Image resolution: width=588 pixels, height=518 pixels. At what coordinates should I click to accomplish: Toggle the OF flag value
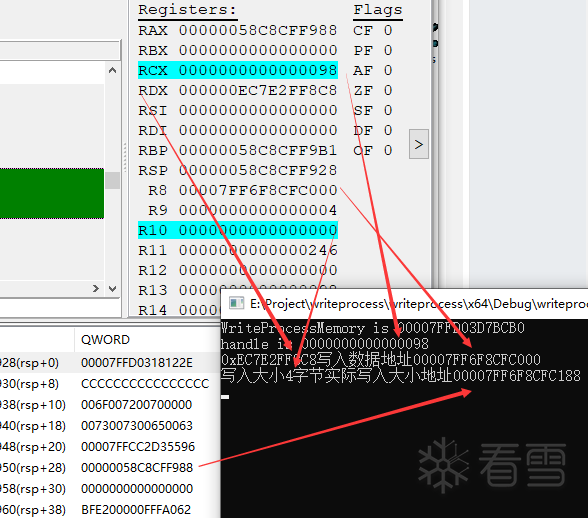click(x=388, y=150)
